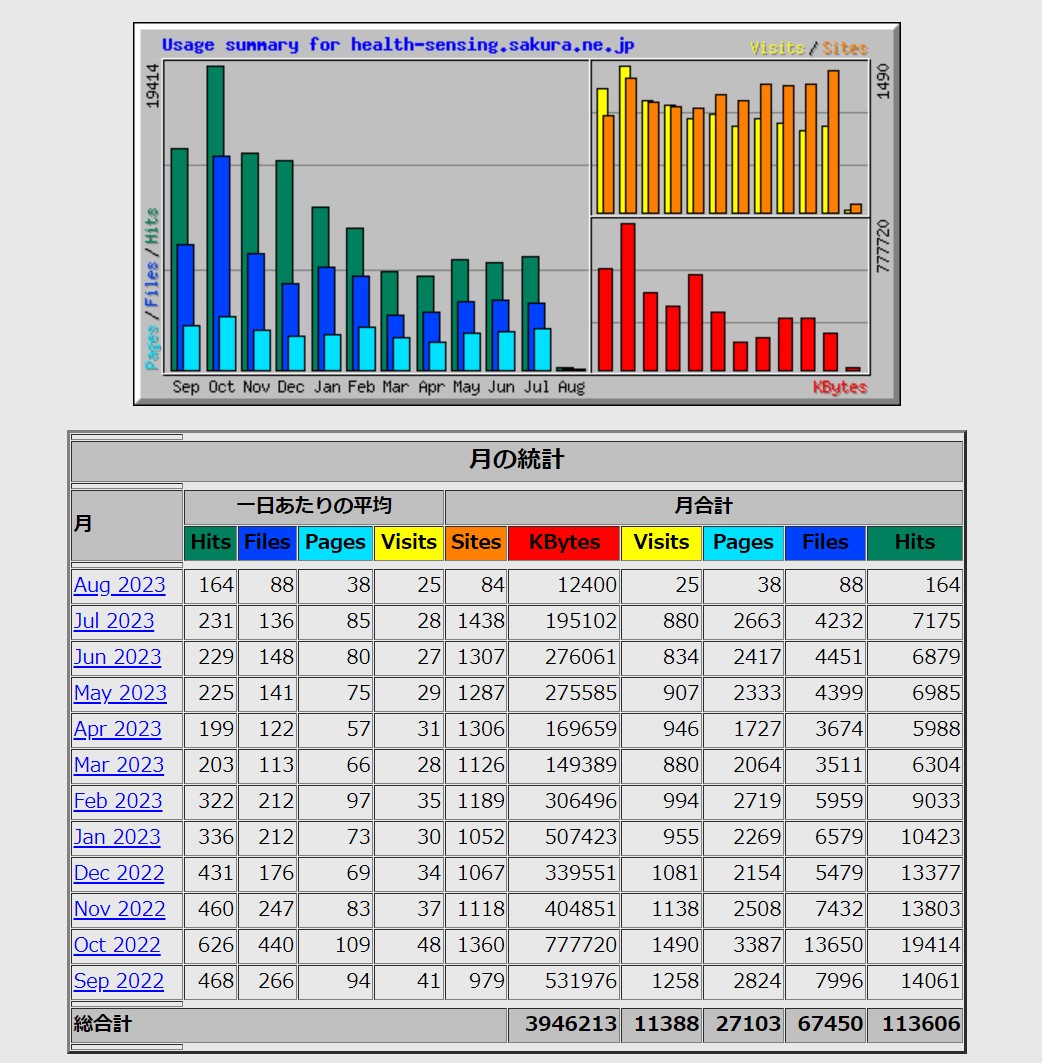Open the Aug 2023 monthly report link
Viewport: 1042px width, 1063px height.
119,585
